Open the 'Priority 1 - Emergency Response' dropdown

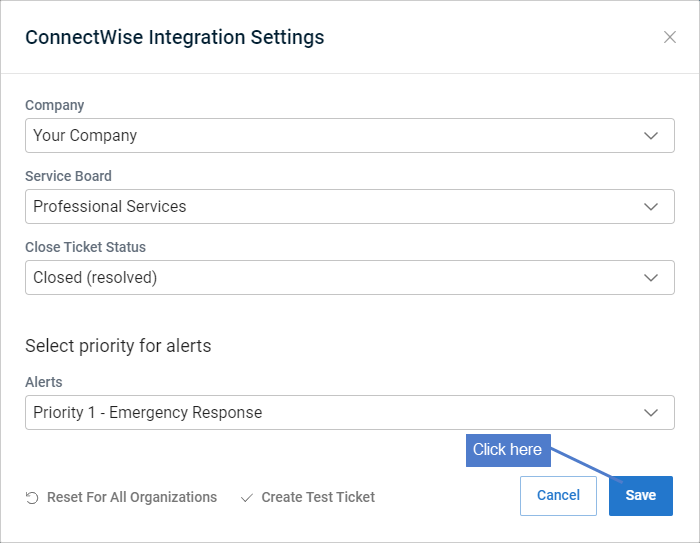(350, 413)
